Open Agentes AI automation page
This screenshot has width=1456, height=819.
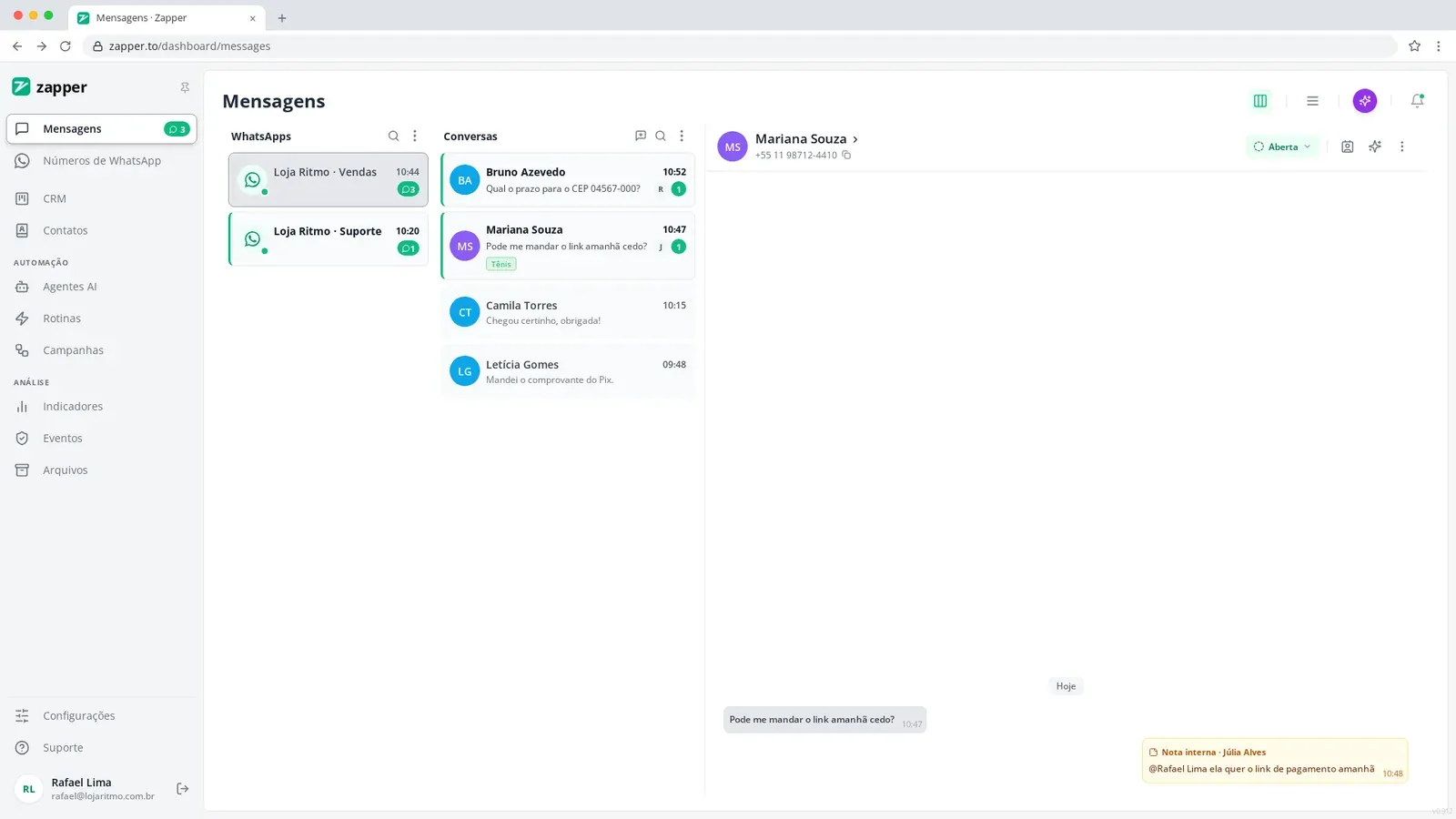tap(101, 287)
